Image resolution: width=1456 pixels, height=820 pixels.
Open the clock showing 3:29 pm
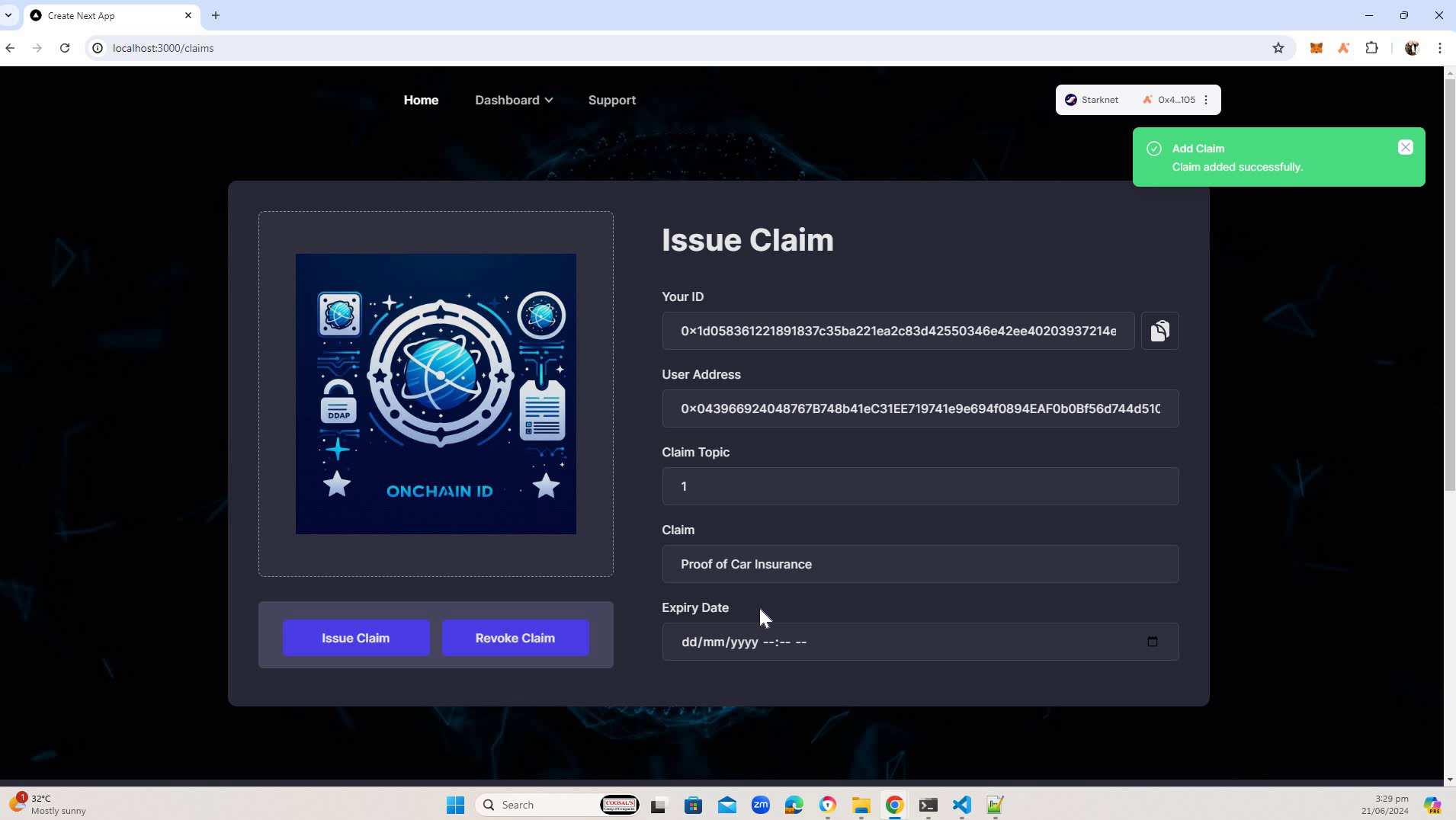1385,804
